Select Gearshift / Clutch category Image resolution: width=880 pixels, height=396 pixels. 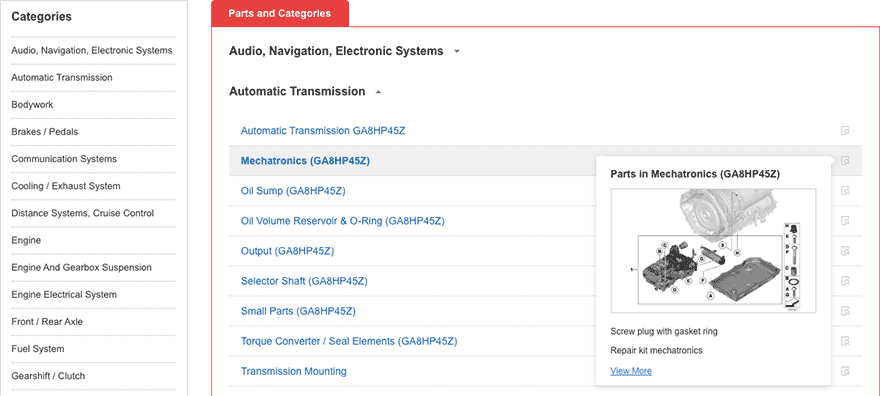click(48, 376)
